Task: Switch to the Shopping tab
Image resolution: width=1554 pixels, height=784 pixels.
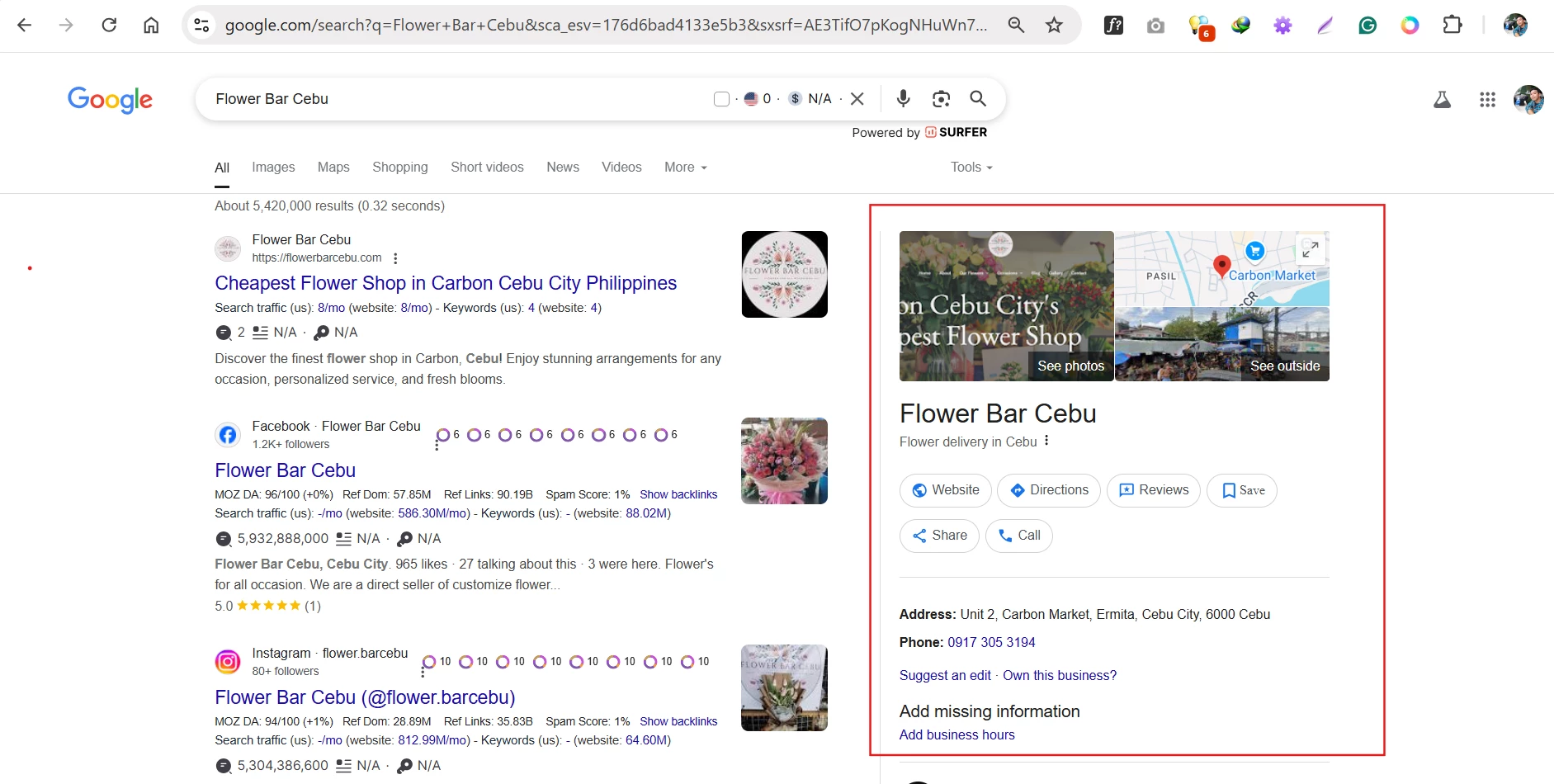Action: pyautogui.click(x=400, y=167)
